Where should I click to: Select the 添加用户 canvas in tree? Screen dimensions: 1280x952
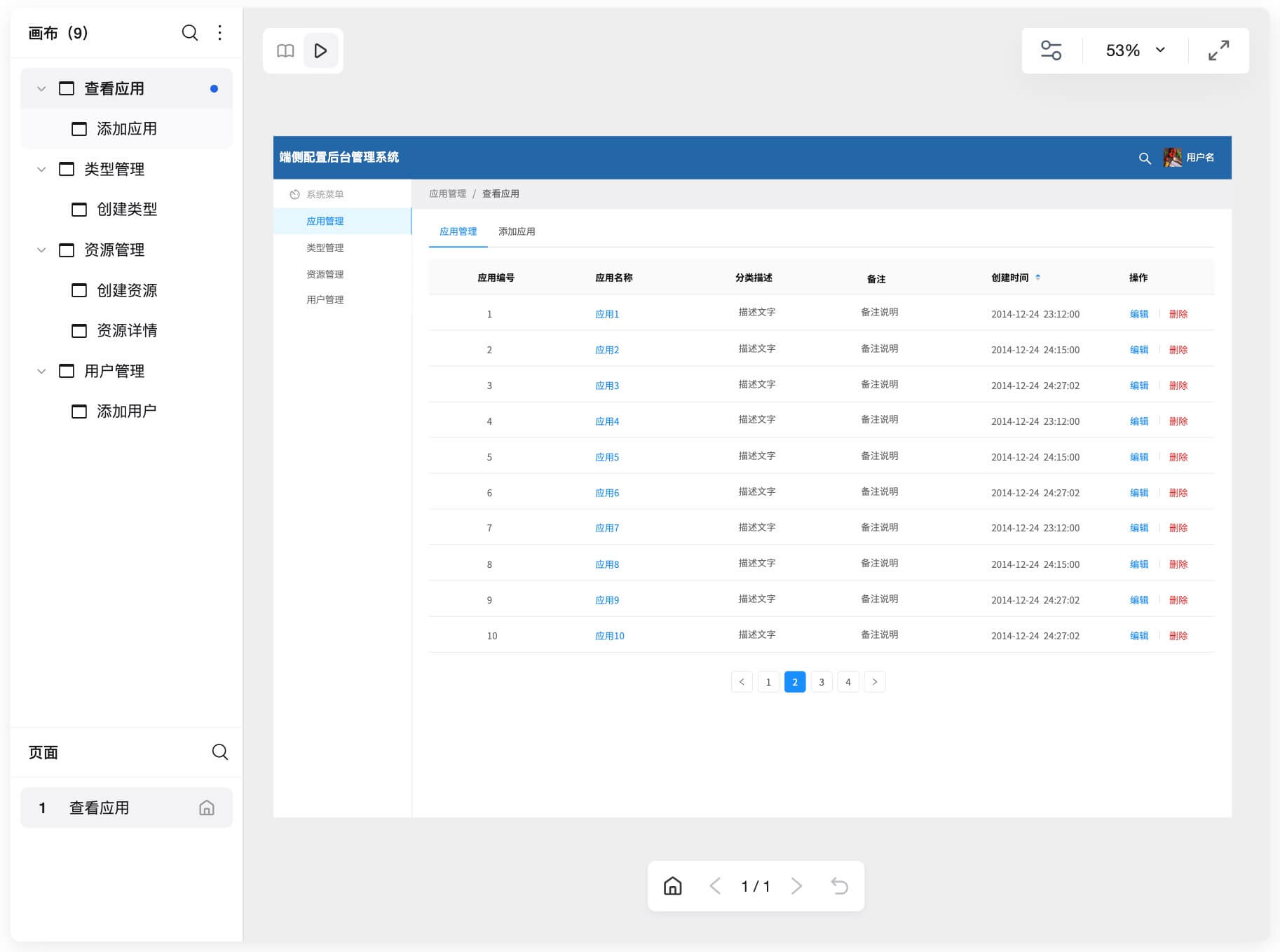pyautogui.click(x=126, y=411)
